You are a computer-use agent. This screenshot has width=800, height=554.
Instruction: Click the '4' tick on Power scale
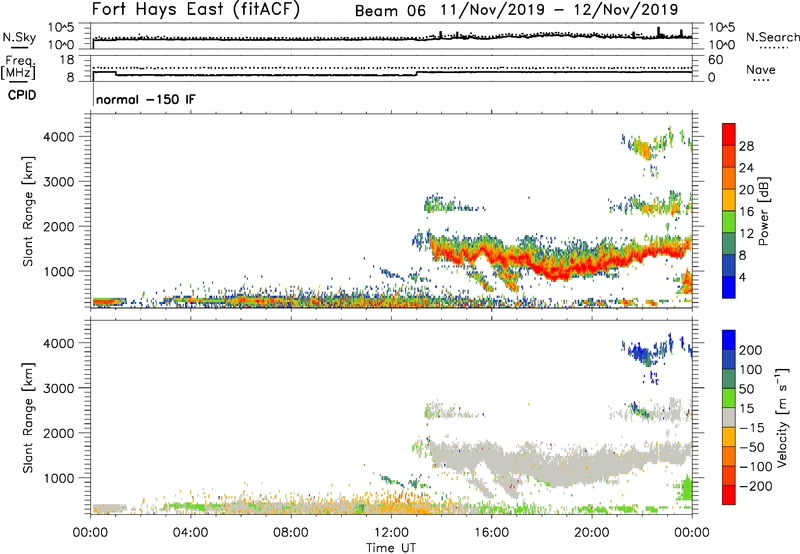coord(742,277)
